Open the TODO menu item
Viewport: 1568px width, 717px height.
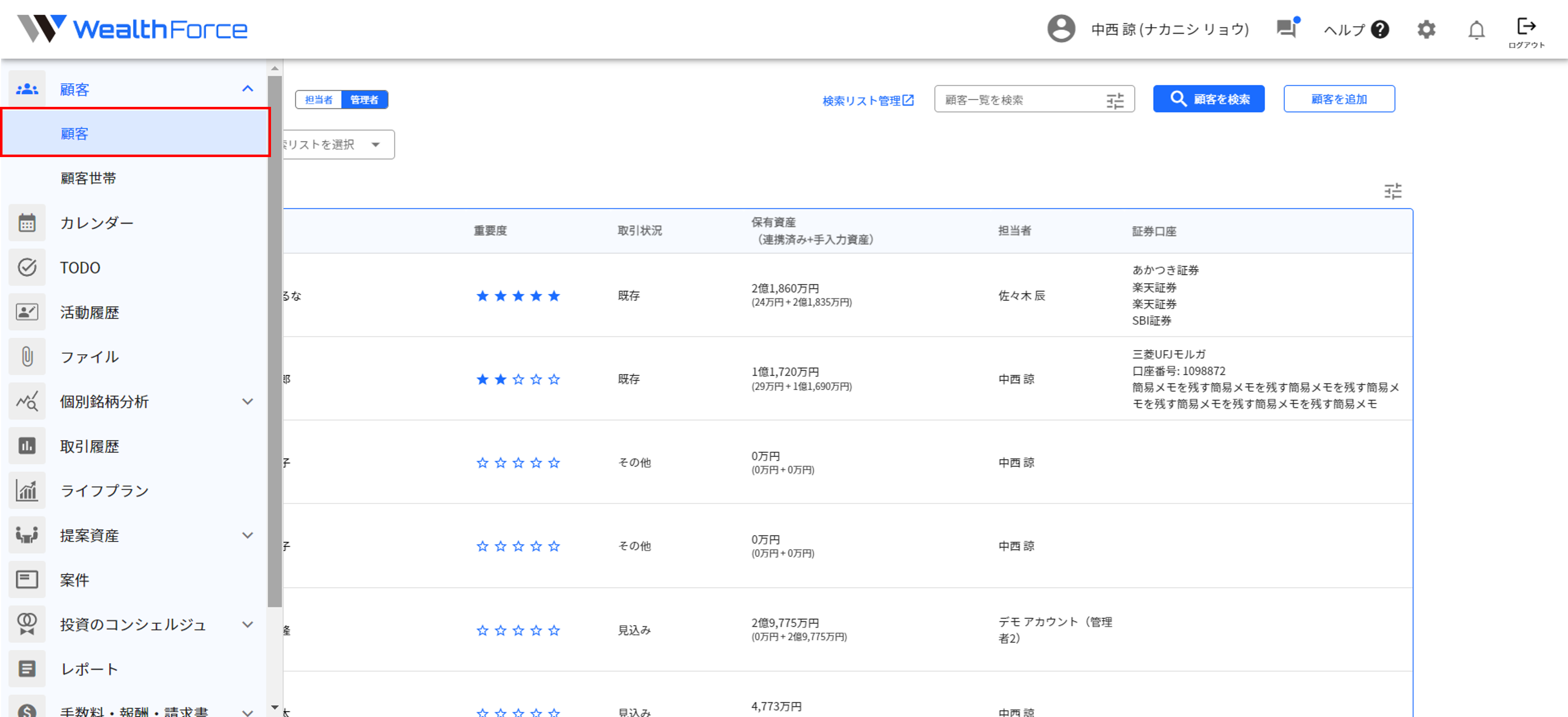pyautogui.click(x=80, y=268)
